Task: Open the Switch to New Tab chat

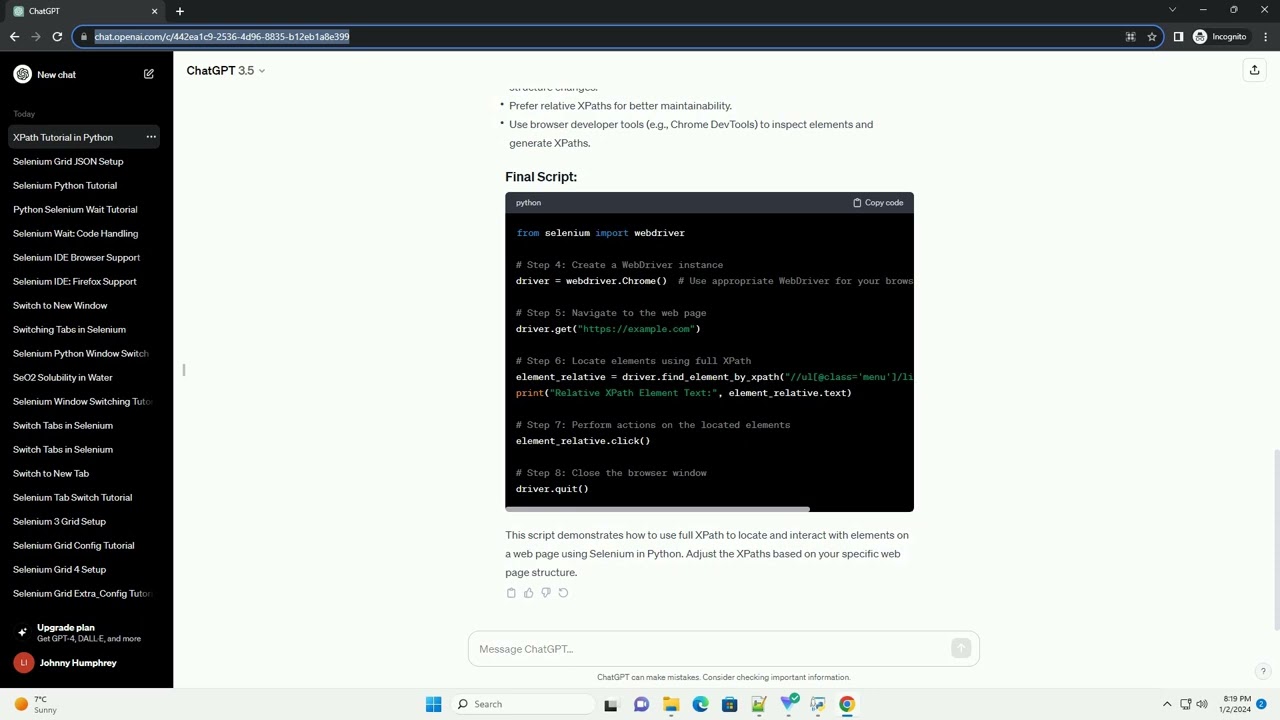Action: [x=84, y=473]
